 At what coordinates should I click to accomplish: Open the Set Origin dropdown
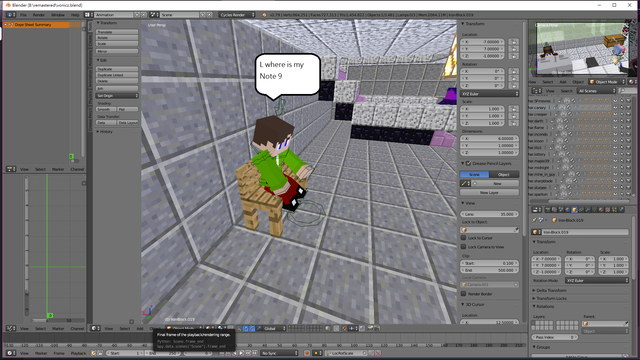pos(117,96)
